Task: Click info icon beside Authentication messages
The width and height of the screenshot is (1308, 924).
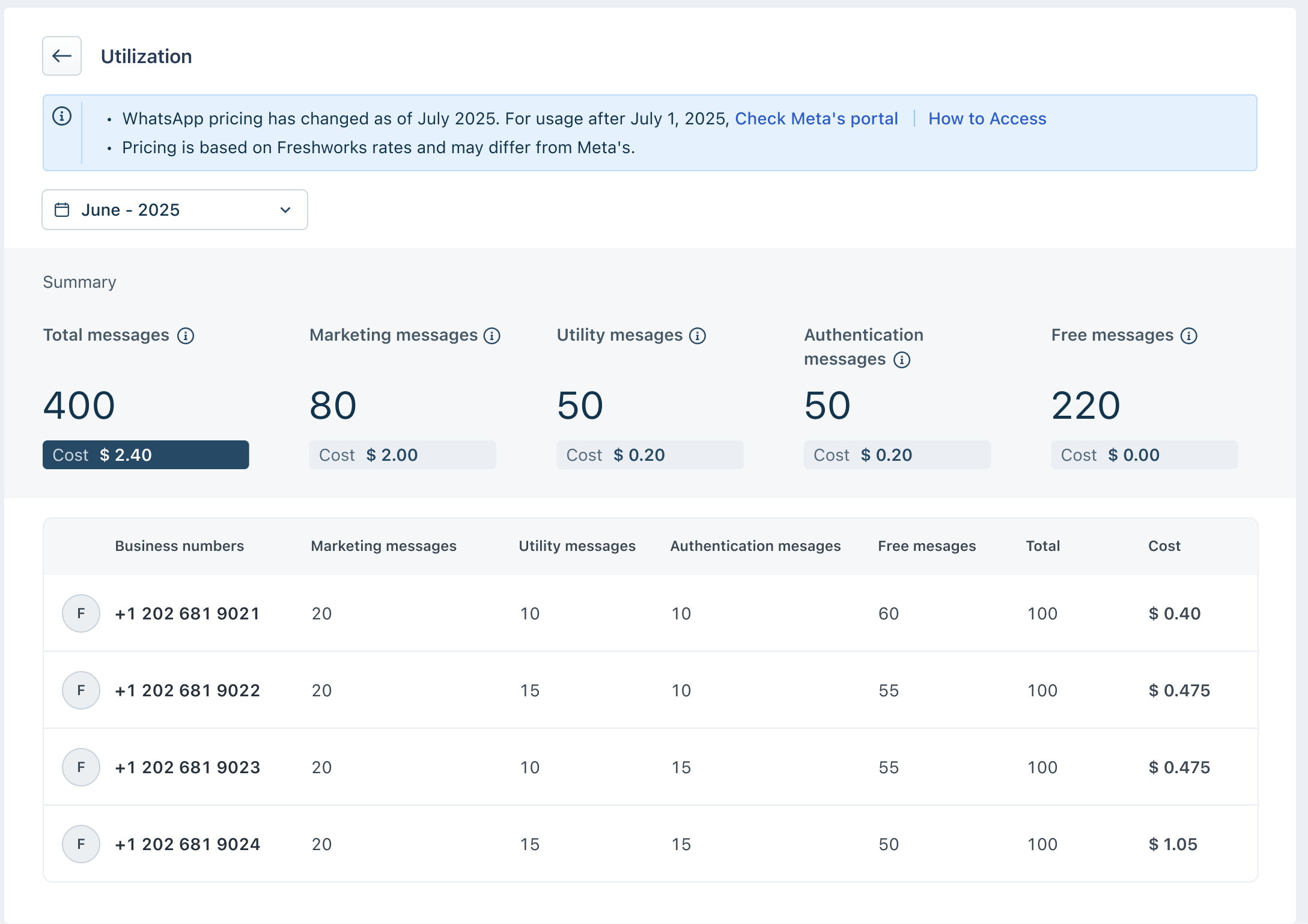Action: (x=902, y=360)
